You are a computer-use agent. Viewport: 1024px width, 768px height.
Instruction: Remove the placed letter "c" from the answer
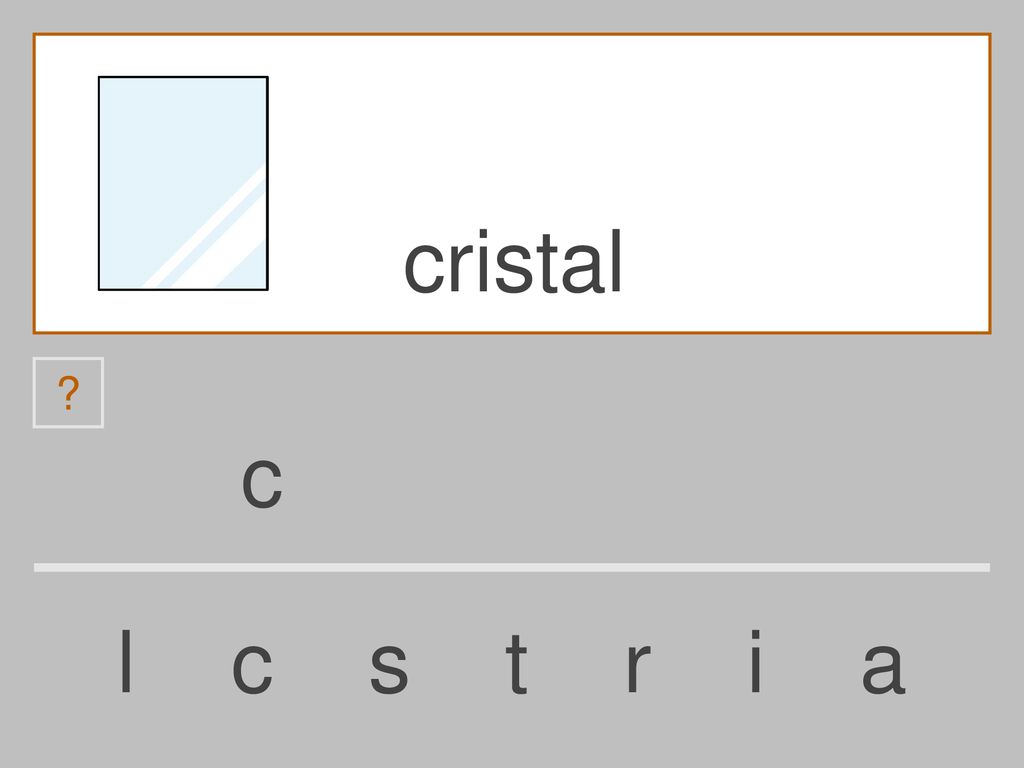point(262,484)
